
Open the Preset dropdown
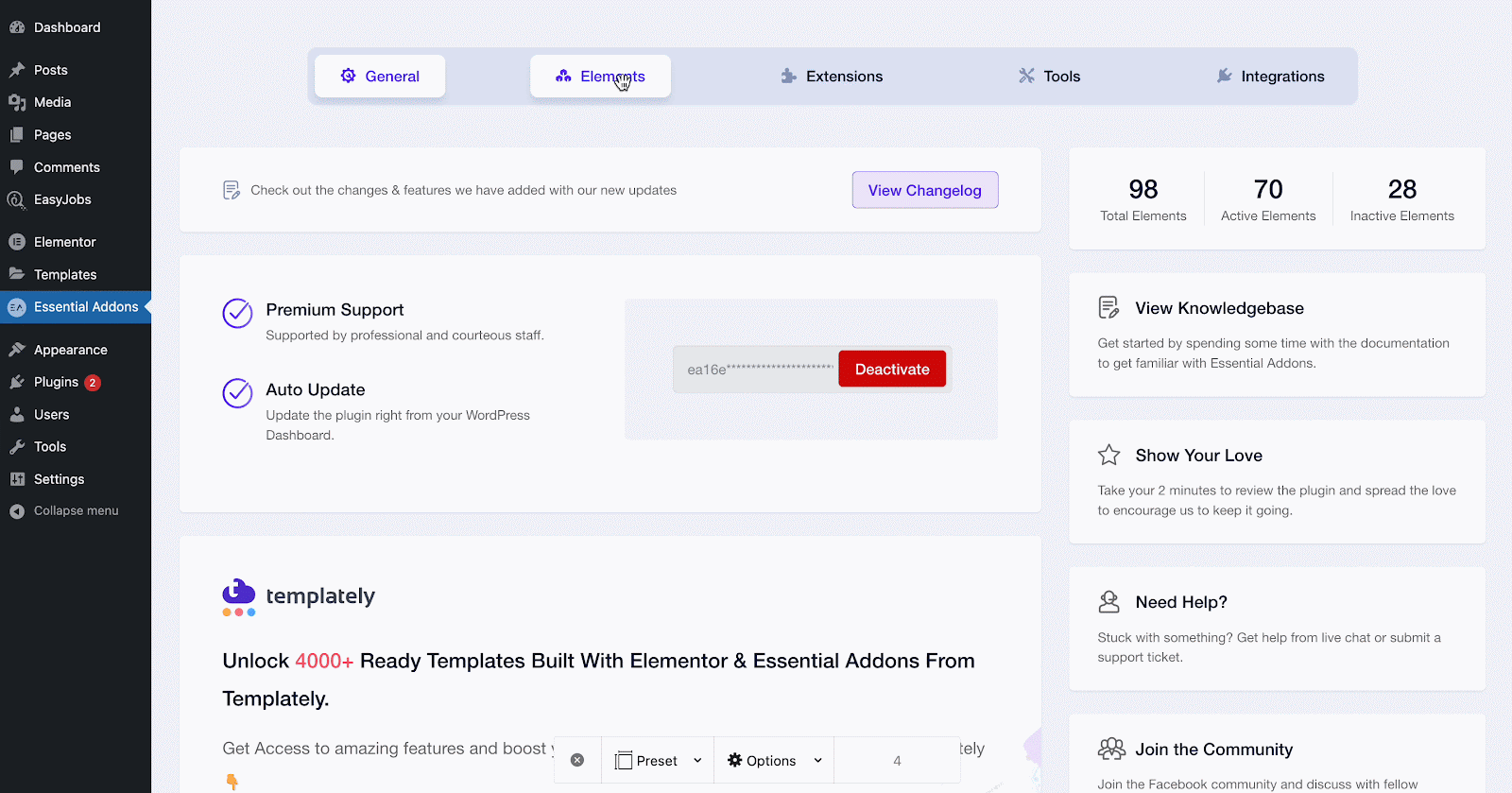pos(658,760)
